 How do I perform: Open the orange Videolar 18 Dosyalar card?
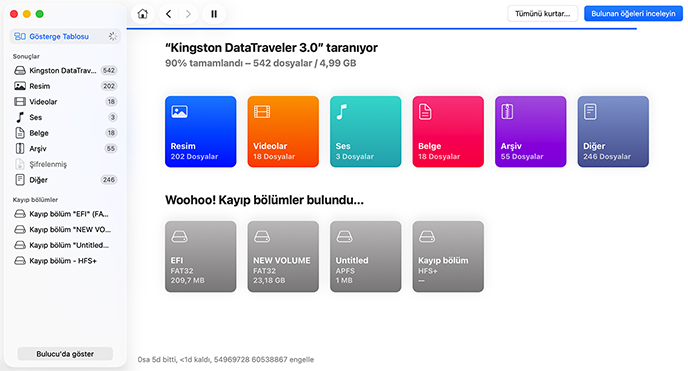(x=283, y=132)
